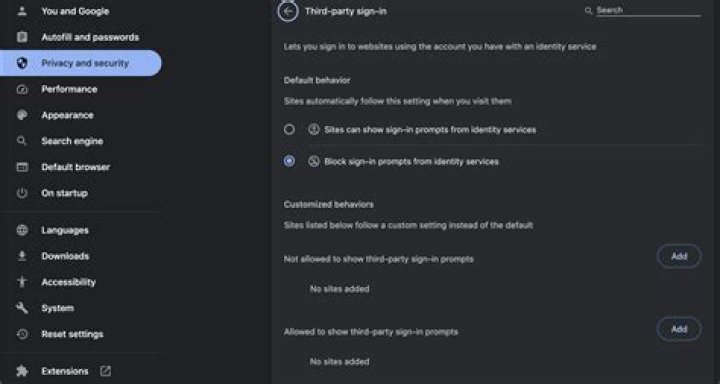This screenshot has width=720, height=384.
Task: Click the Appearance palette icon
Action: pyautogui.click(x=22, y=115)
